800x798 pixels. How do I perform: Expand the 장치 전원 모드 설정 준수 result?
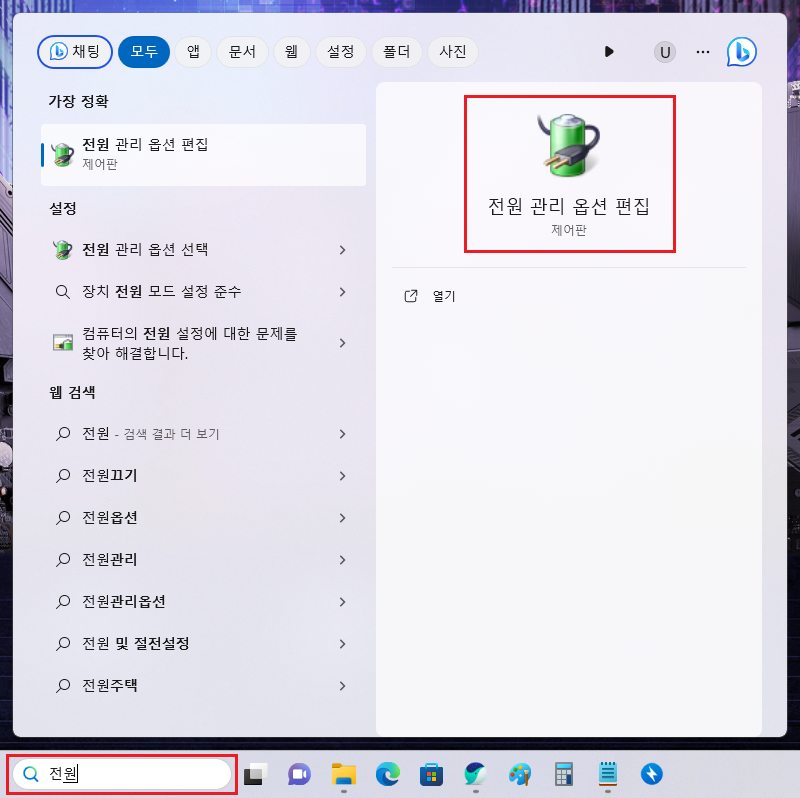coord(343,291)
